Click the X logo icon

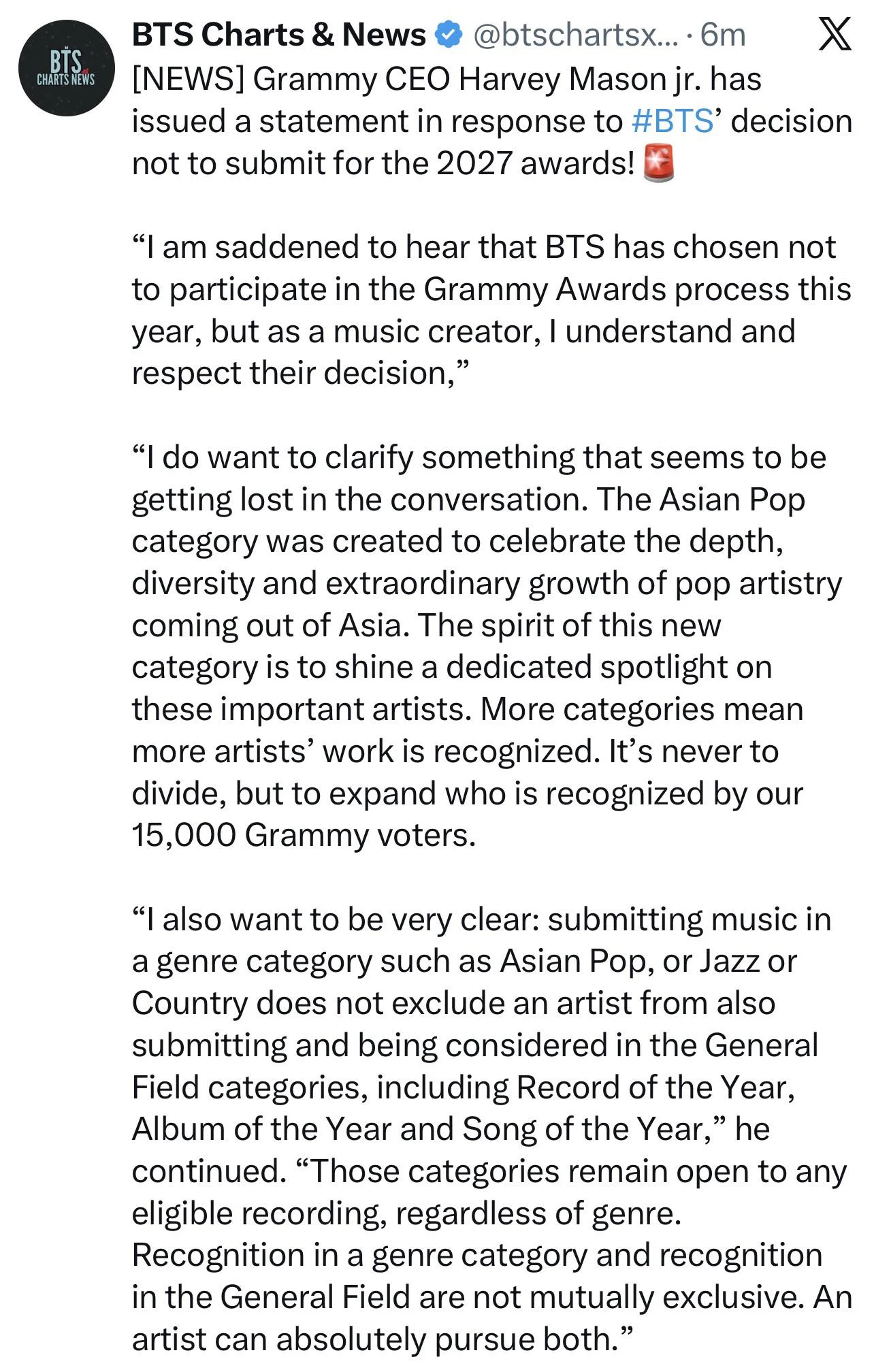click(x=835, y=34)
